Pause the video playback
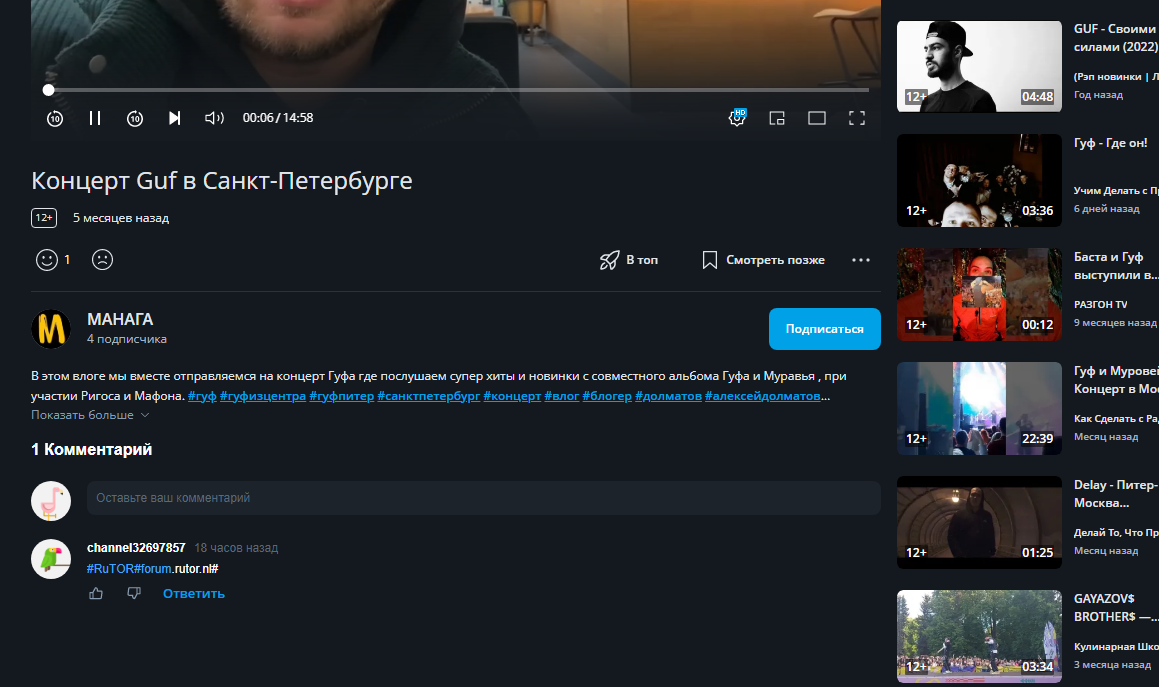 coord(95,118)
